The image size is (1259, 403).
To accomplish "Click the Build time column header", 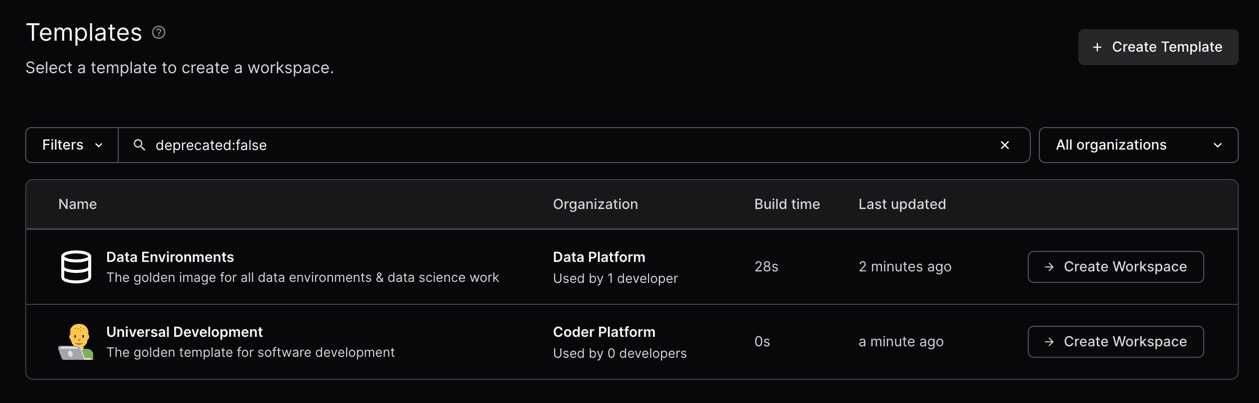I will 787,204.
